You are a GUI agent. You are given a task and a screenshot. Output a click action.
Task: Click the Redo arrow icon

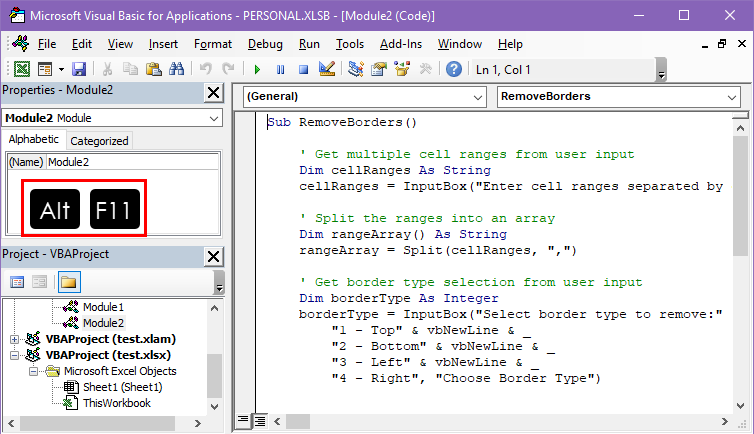click(228, 69)
